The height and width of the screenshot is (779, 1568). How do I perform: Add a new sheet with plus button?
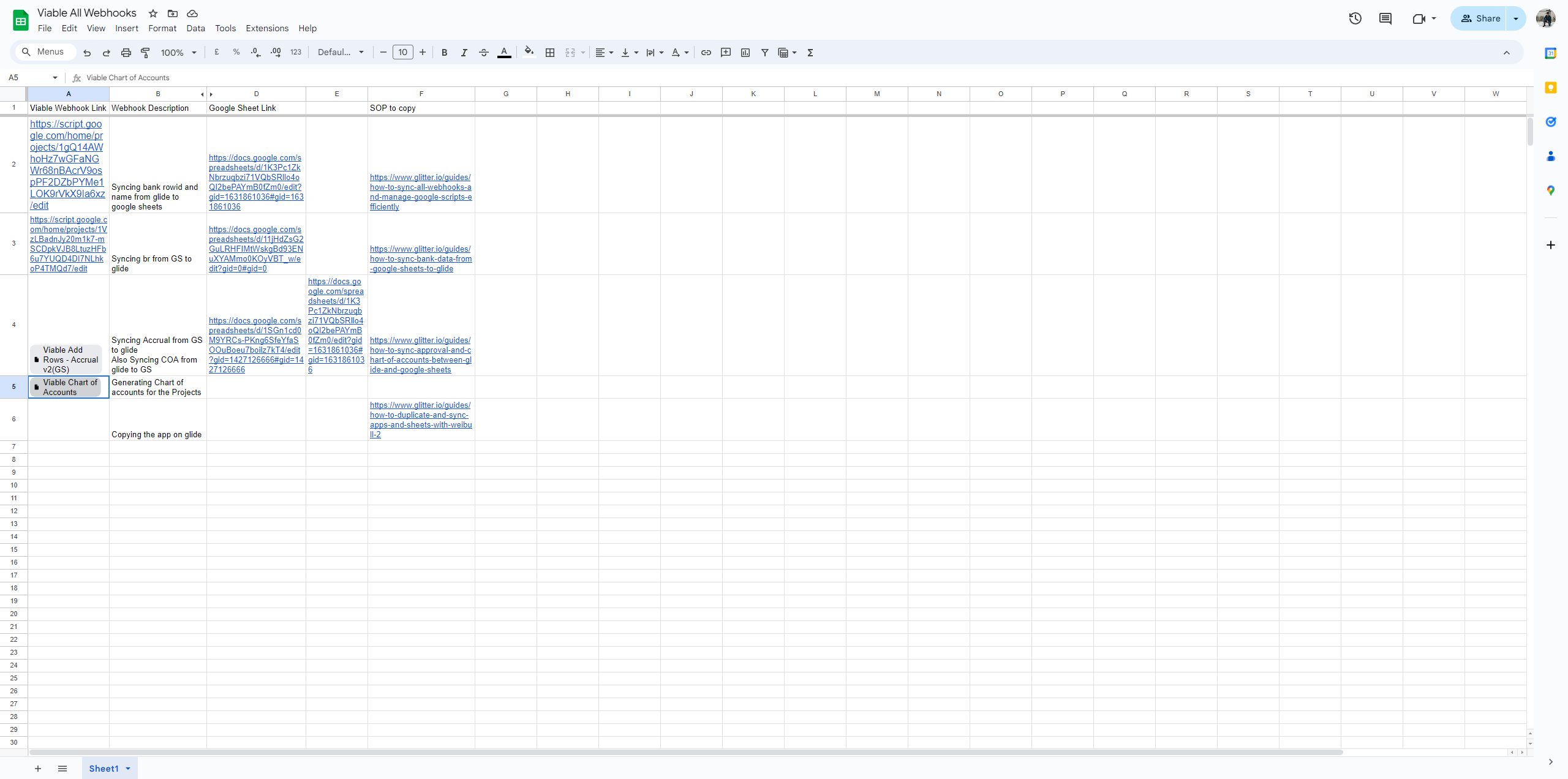tap(38, 769)
